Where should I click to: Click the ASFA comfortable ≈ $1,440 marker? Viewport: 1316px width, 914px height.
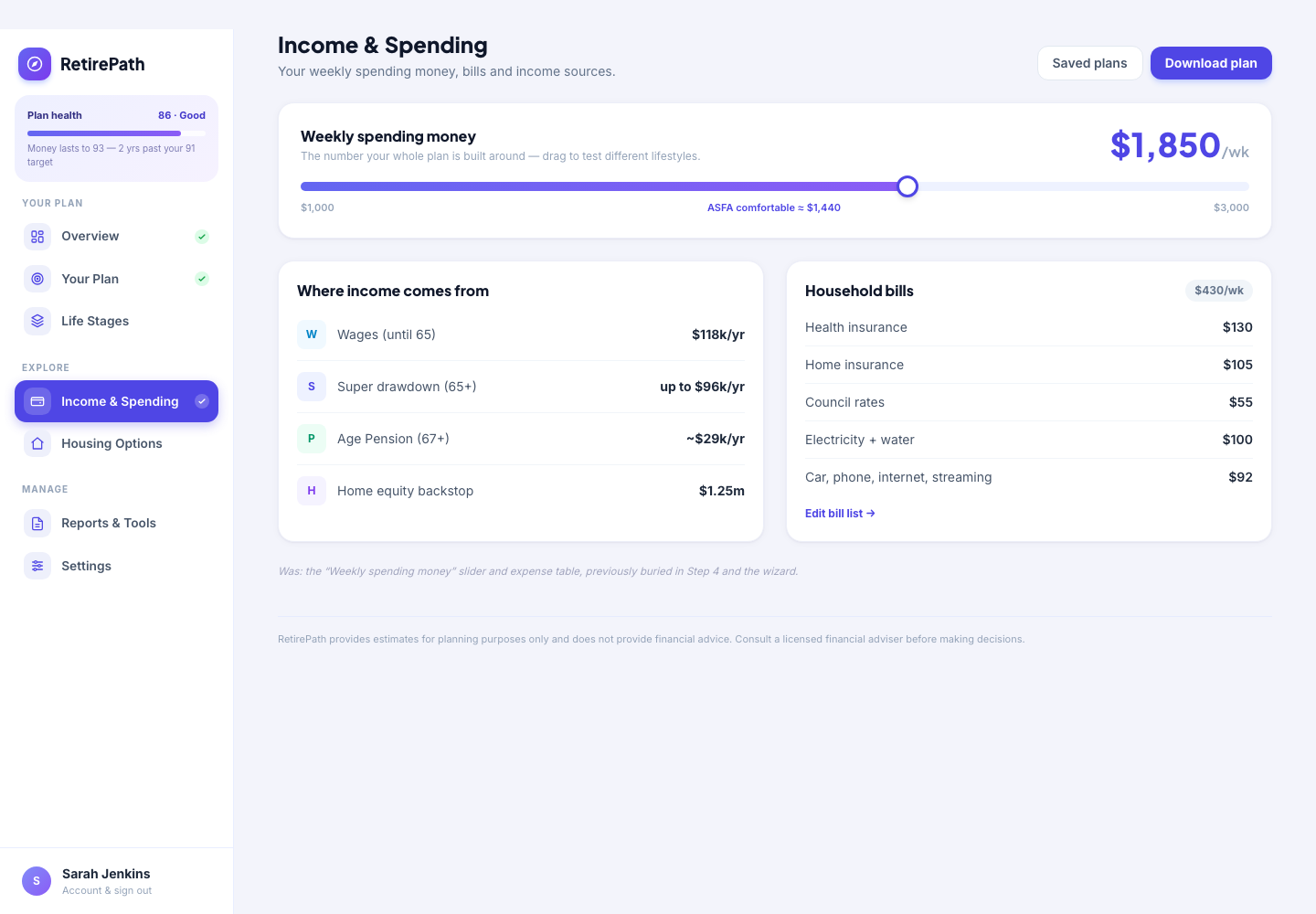774,207
